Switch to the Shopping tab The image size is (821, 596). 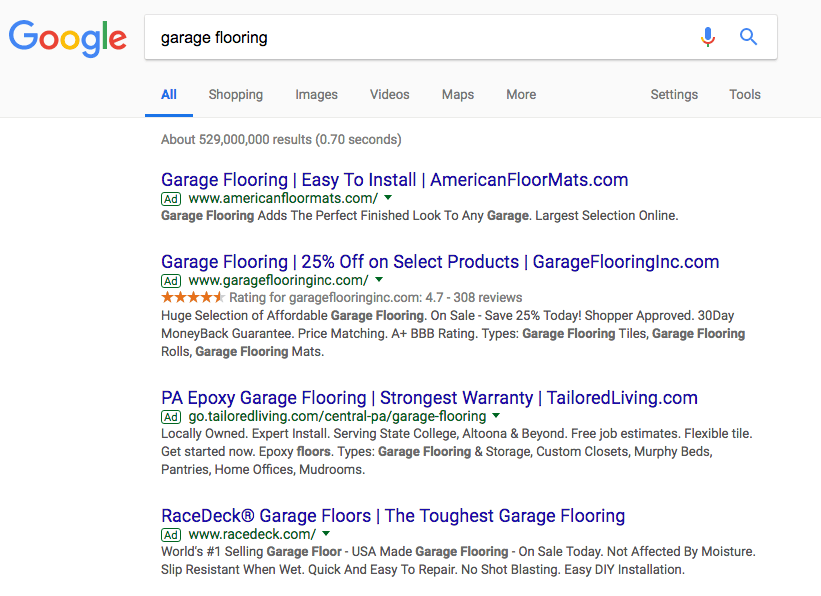[x=236, y=94]
